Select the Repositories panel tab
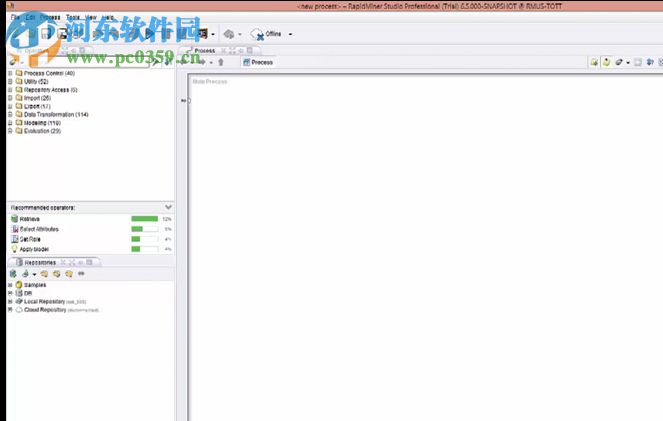Screen dimensions: 663x421 click(x=40, y=262)
